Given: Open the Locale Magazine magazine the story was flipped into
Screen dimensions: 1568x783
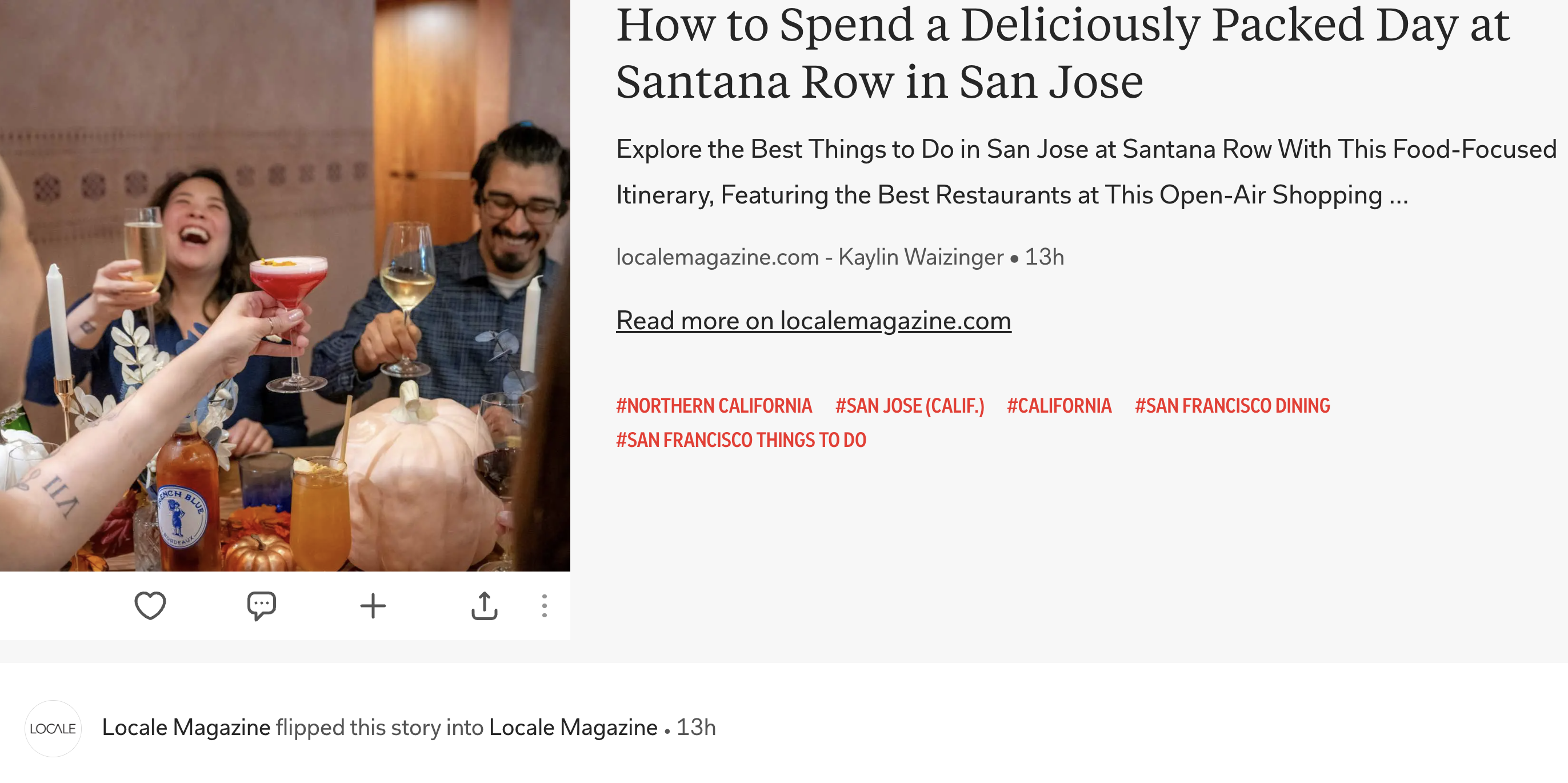Looking at the screenshot, I should (573, 727).
